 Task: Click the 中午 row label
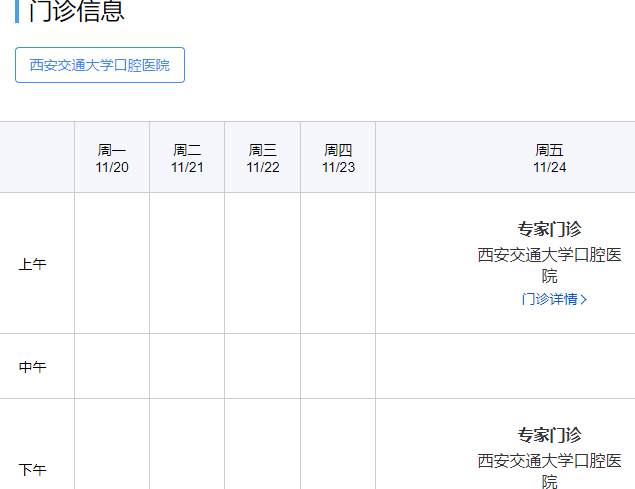(33, 367)
